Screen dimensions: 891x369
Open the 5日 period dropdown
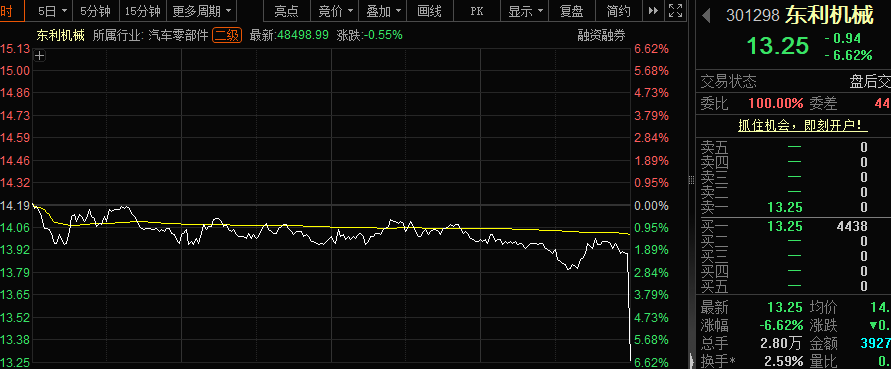[x=52, y=11]
